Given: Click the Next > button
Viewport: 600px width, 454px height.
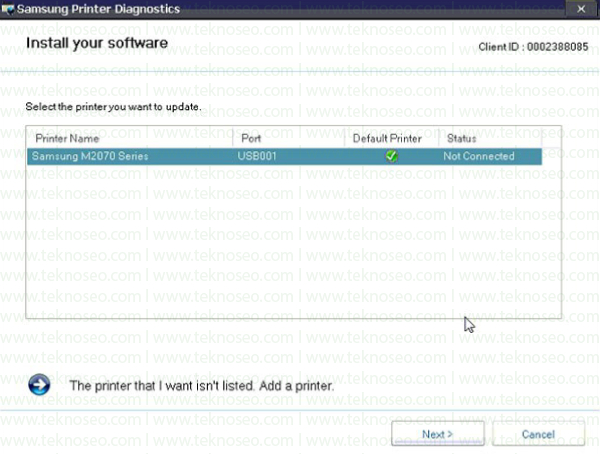Looking at the screenshot, I should [x=438, y=434].
